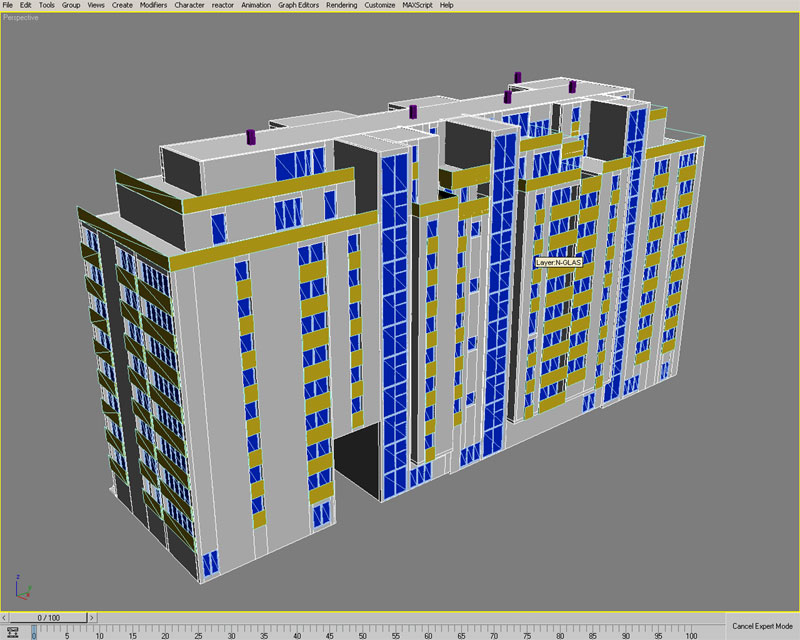Image resolution: width=800 pixels, height=640 pixels.
Task: Open the Edit menu
Action: point(26,5)
